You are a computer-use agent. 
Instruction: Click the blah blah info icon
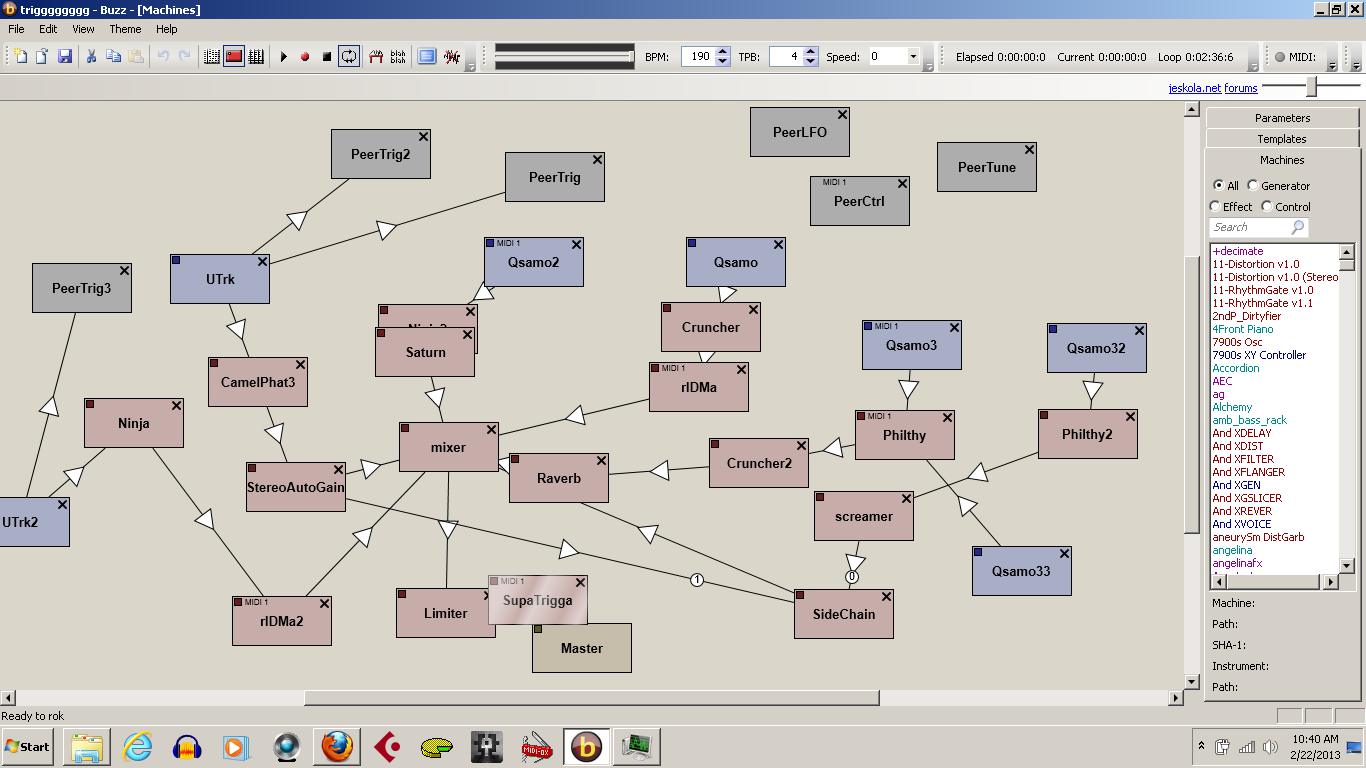(398, 57)
